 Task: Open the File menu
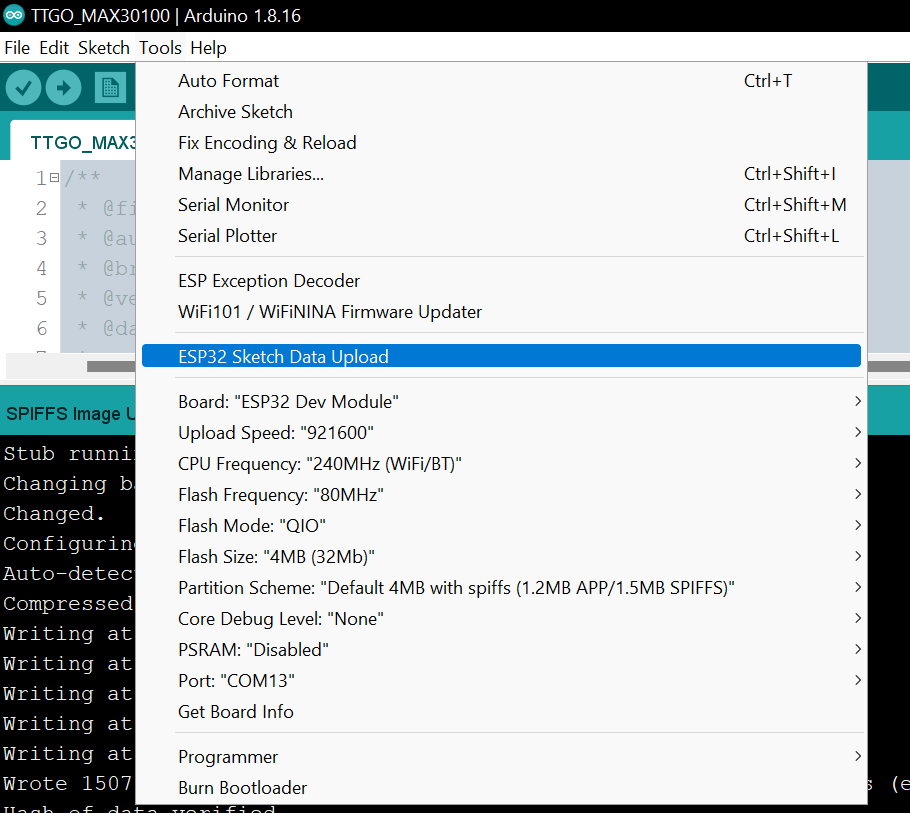click(17, 48)
